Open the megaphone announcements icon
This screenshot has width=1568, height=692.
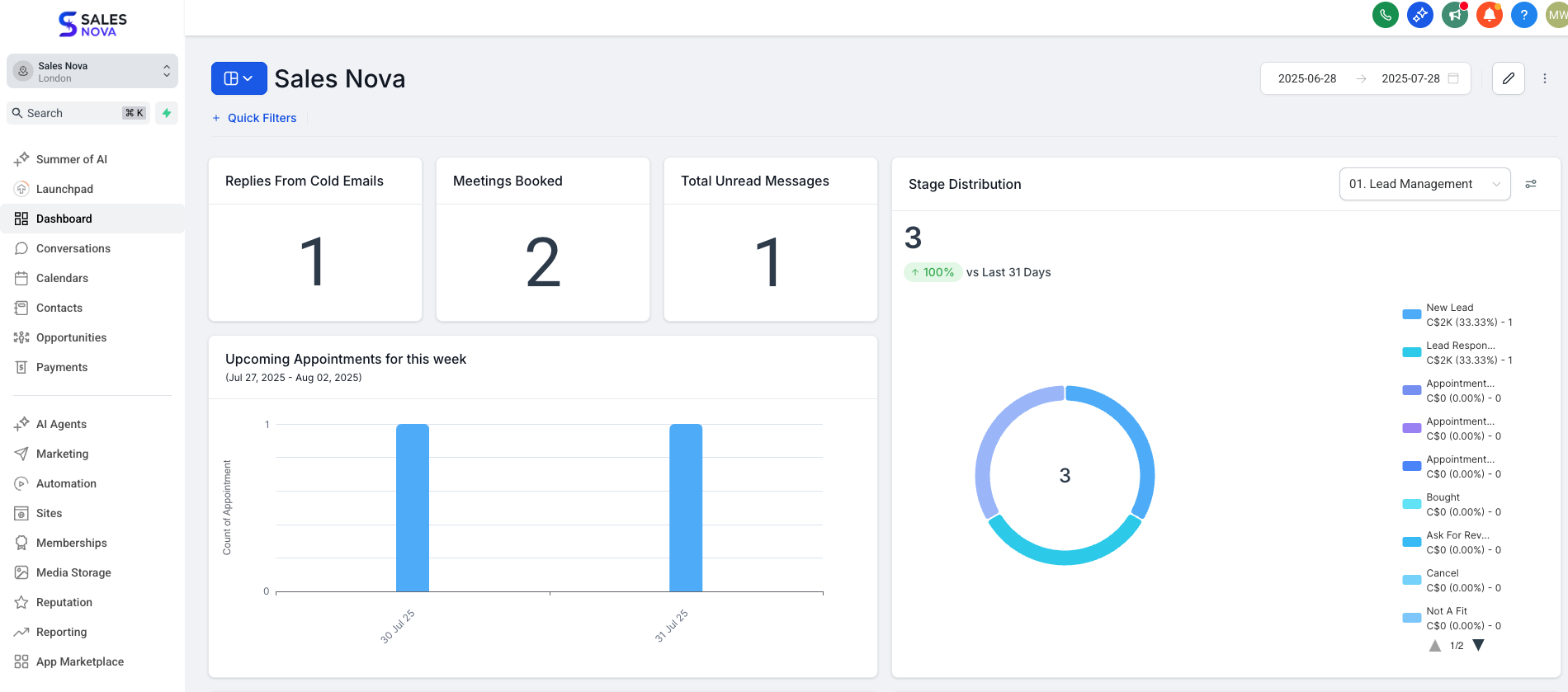1454,15
